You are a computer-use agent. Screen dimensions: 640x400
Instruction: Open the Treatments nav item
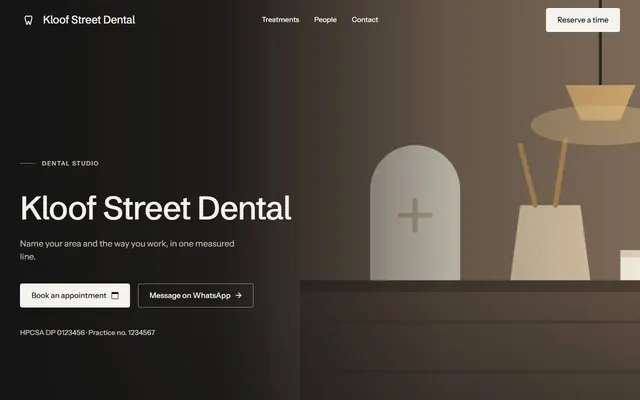click(280, 20)
